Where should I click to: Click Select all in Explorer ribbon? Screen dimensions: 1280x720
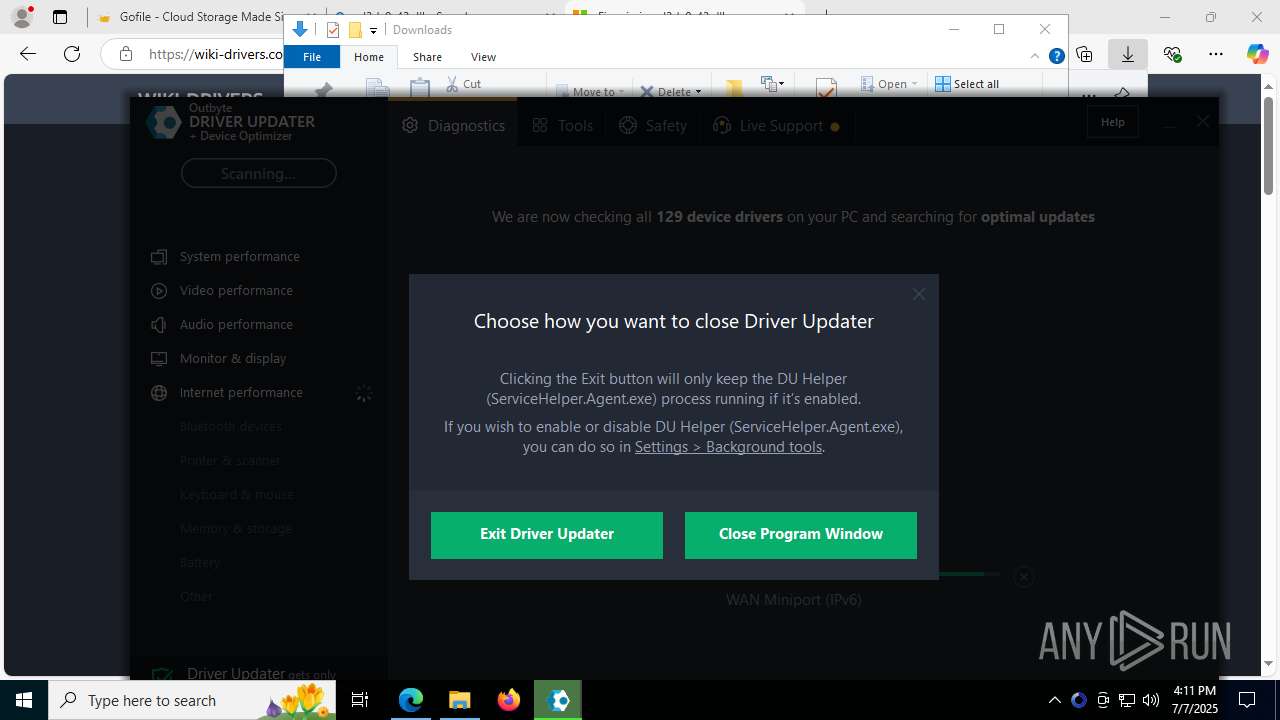[x=967, y=84]
